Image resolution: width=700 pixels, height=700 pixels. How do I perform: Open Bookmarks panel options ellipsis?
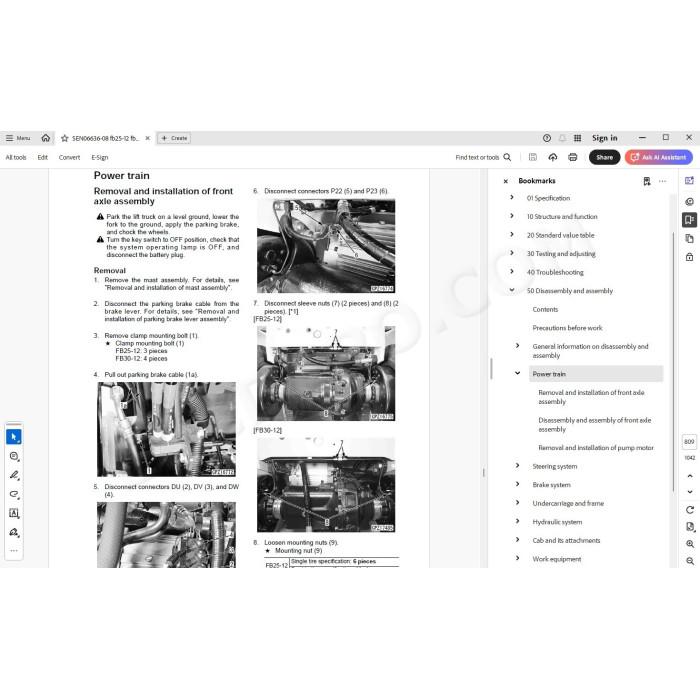point(662,181)
